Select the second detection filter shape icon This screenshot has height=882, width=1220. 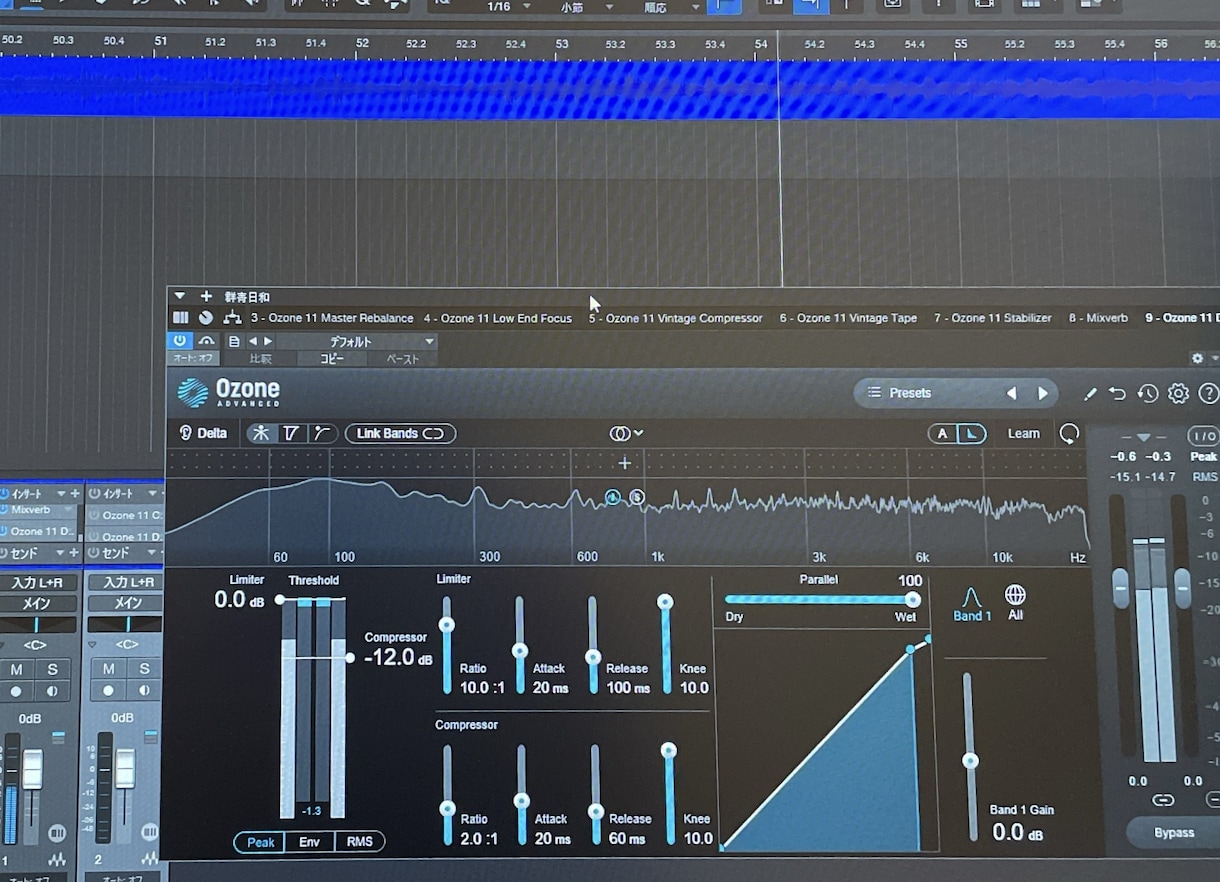pyautogui.click(x=291, y=433)
